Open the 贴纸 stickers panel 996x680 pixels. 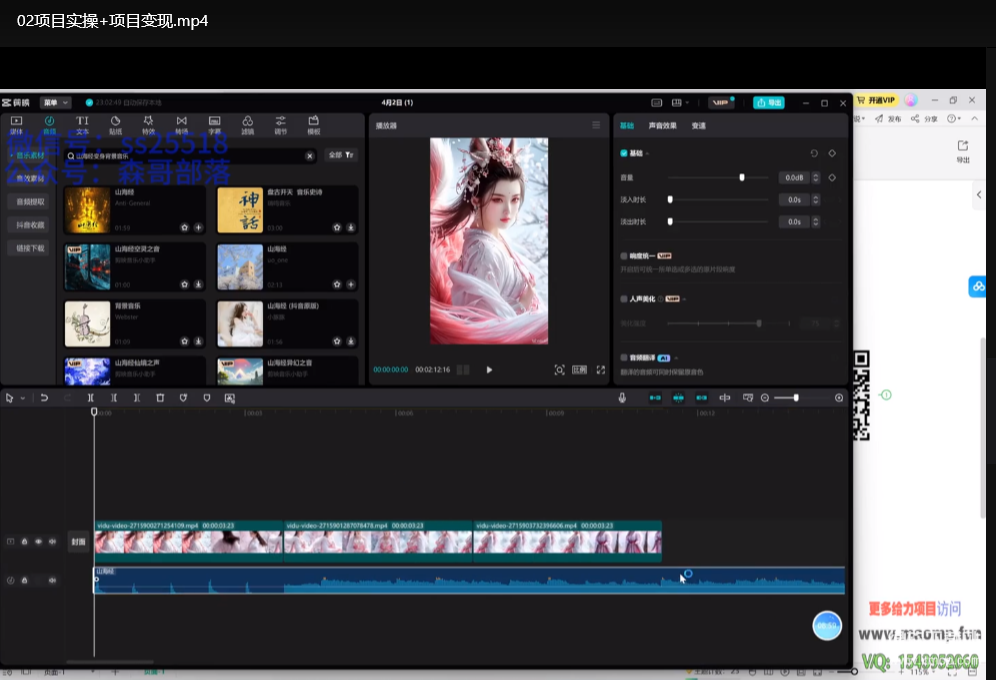(116, 124)
